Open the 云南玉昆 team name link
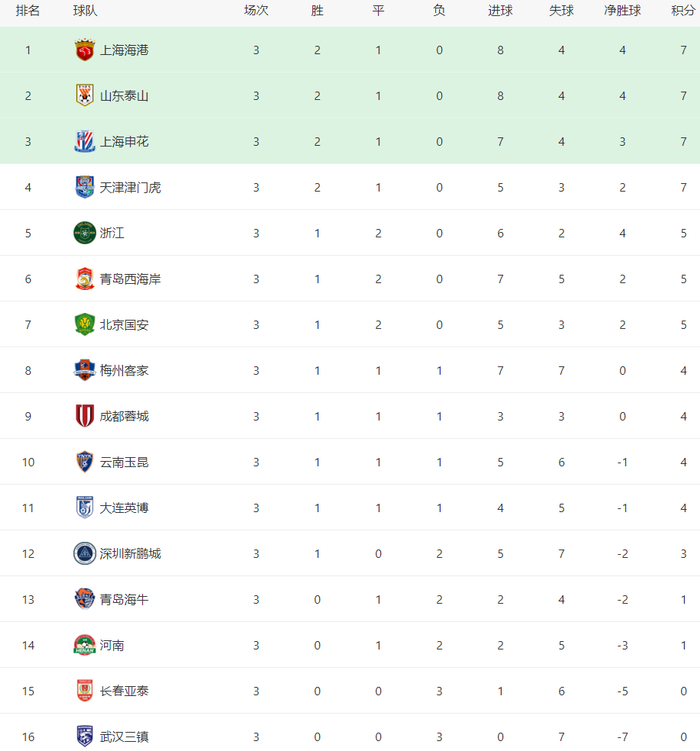Screen dimensions: 700x751 pos(124,462)
